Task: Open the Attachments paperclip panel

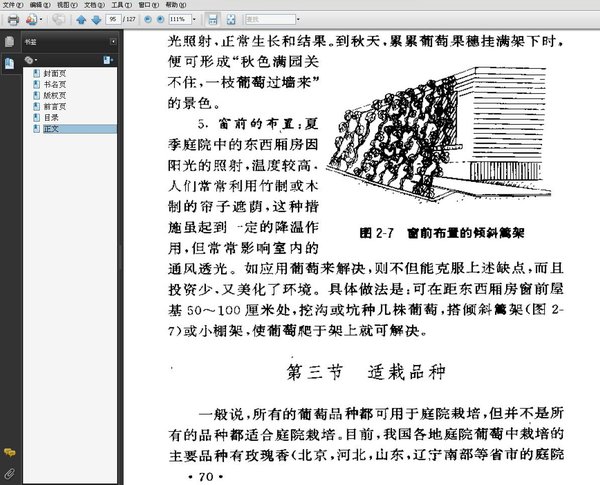Action: click(9, 474)
